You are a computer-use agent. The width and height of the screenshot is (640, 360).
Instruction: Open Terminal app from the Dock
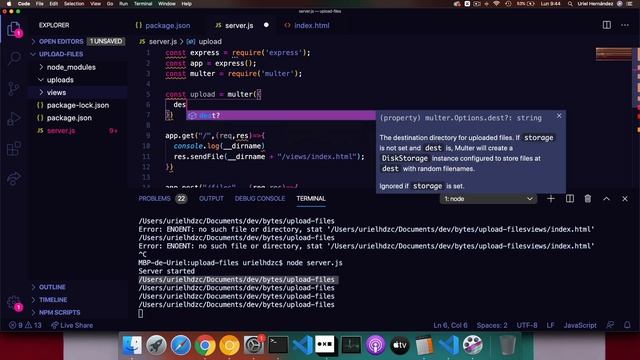[278, 345]
